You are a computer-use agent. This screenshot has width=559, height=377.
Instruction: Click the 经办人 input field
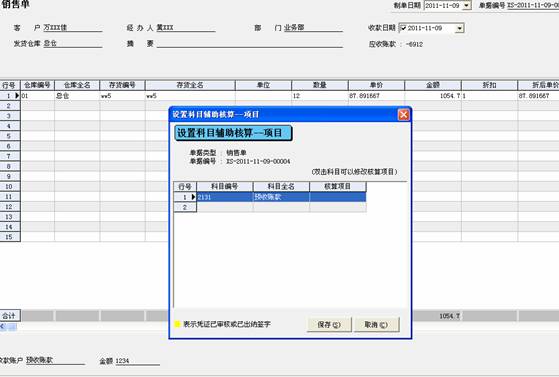pos(186,27)
